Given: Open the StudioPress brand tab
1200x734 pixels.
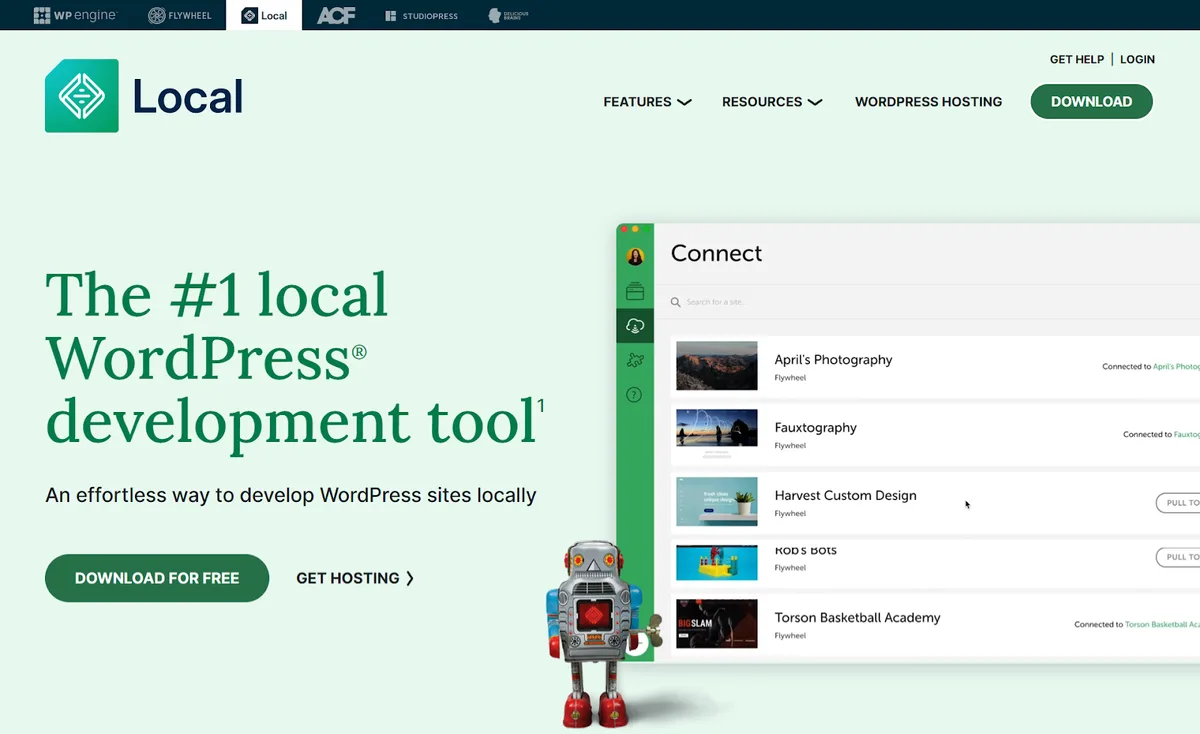Looking at the screenshot, I should [421, 15].
